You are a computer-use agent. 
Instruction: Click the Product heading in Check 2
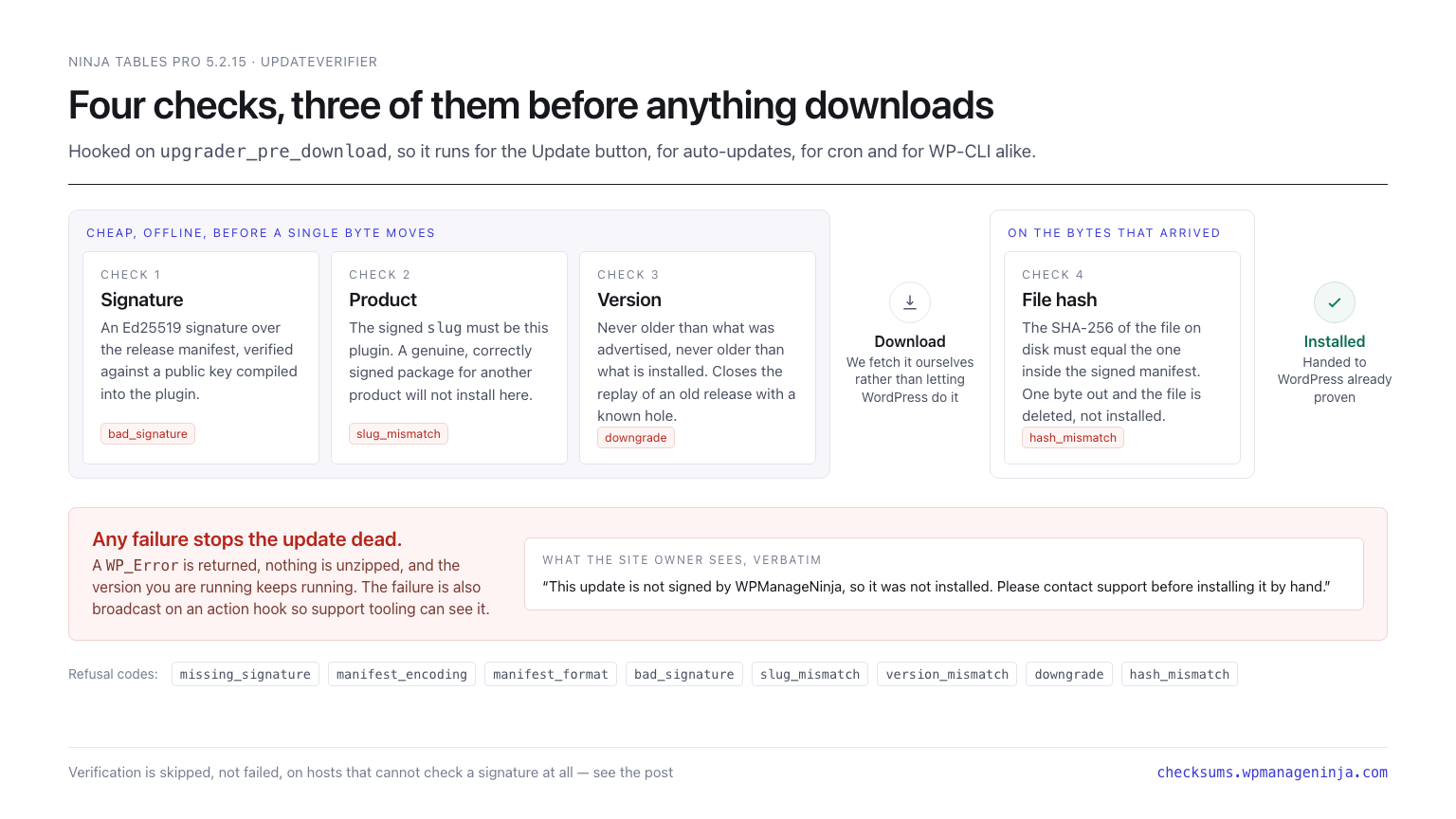click(383, 300)
